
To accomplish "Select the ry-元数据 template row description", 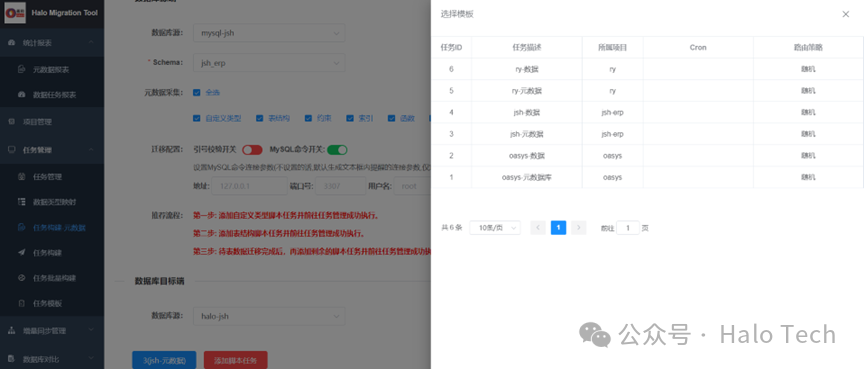I will (527, 91).
